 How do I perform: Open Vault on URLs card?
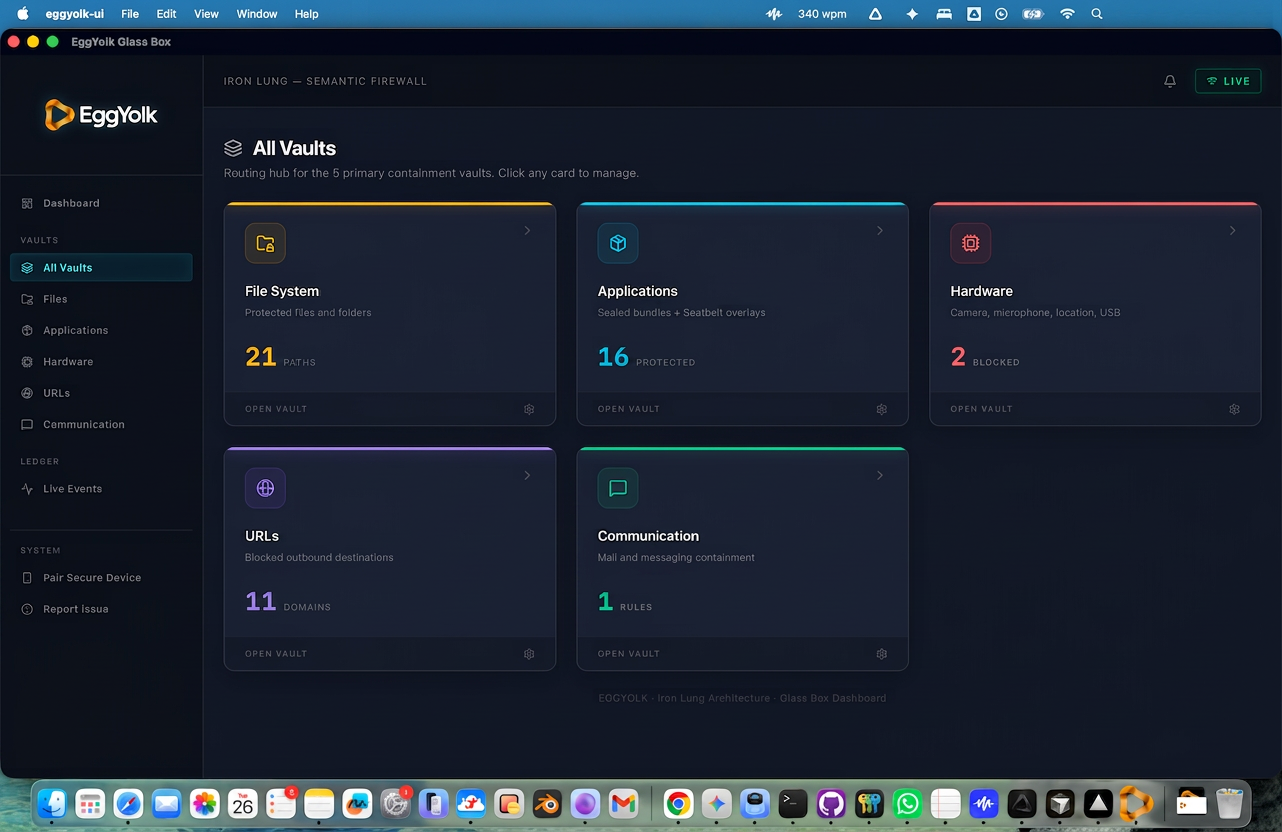pyautogui.click(x=276, y=654)
